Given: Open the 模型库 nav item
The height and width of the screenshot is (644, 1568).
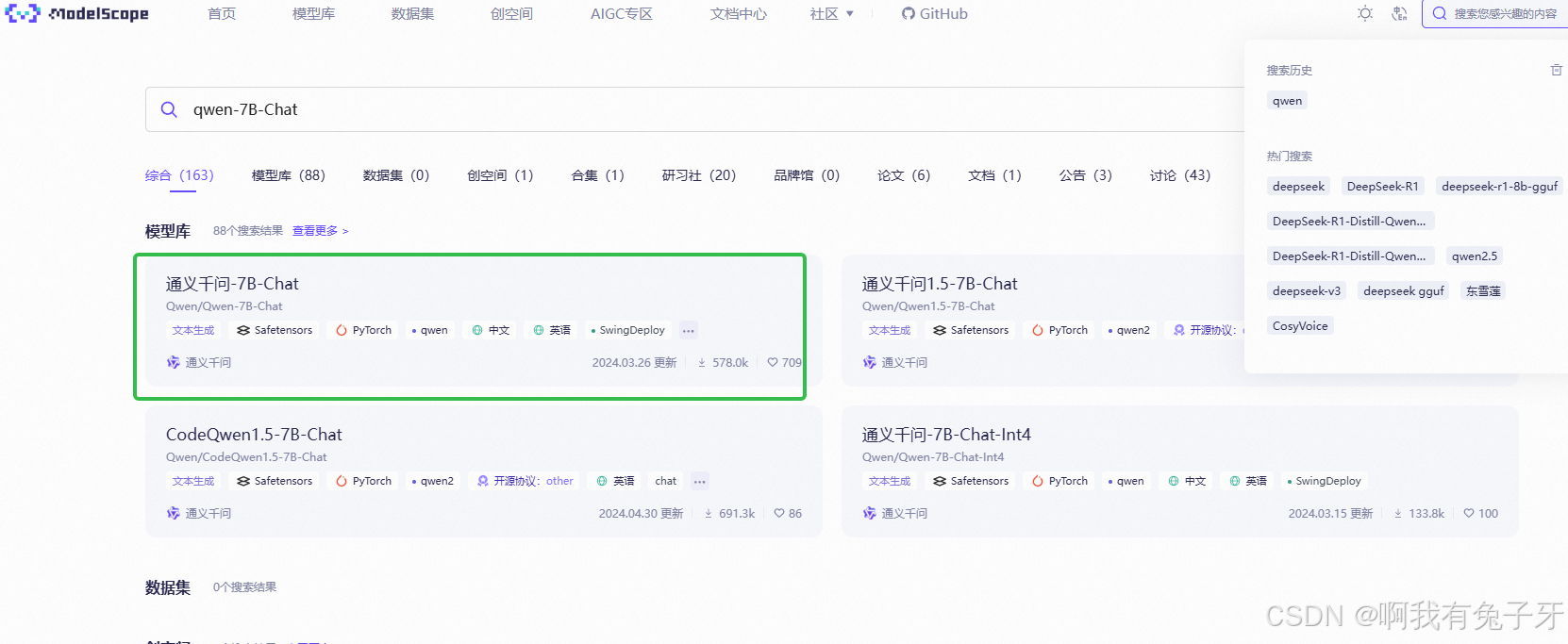Looking at the screenshot, I should (313, 13).
